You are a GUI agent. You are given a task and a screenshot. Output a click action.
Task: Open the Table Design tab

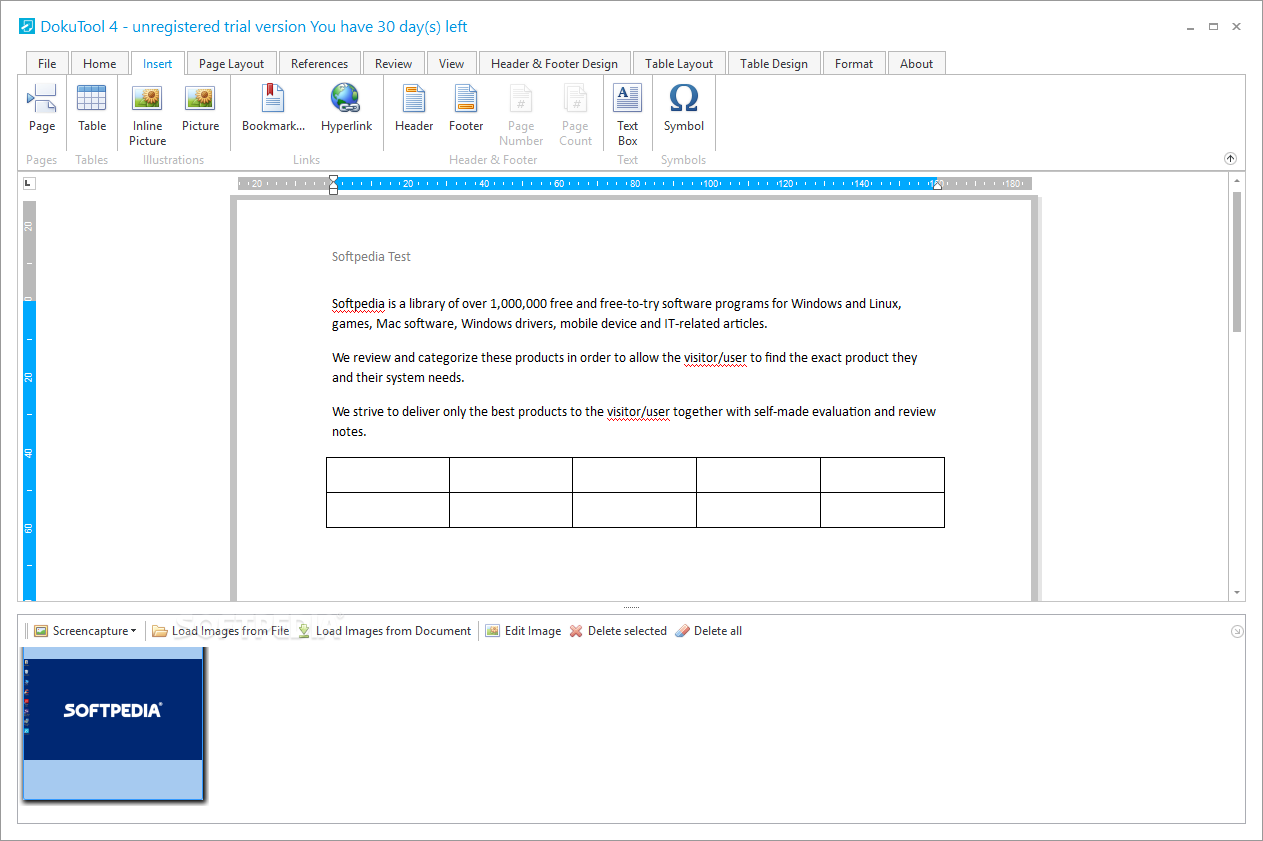(x=774, y=63)
